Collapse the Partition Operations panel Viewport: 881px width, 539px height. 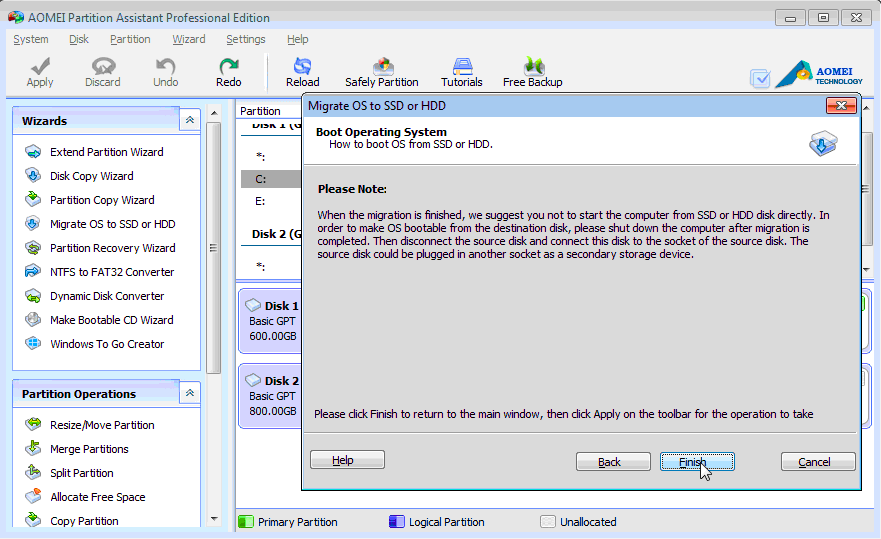(190, 393)
